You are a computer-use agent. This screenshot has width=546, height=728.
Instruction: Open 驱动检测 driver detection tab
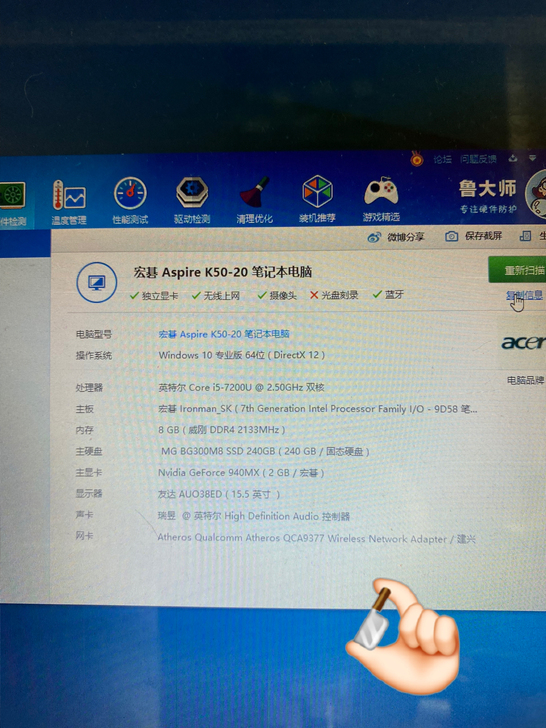tap(192, 201)
